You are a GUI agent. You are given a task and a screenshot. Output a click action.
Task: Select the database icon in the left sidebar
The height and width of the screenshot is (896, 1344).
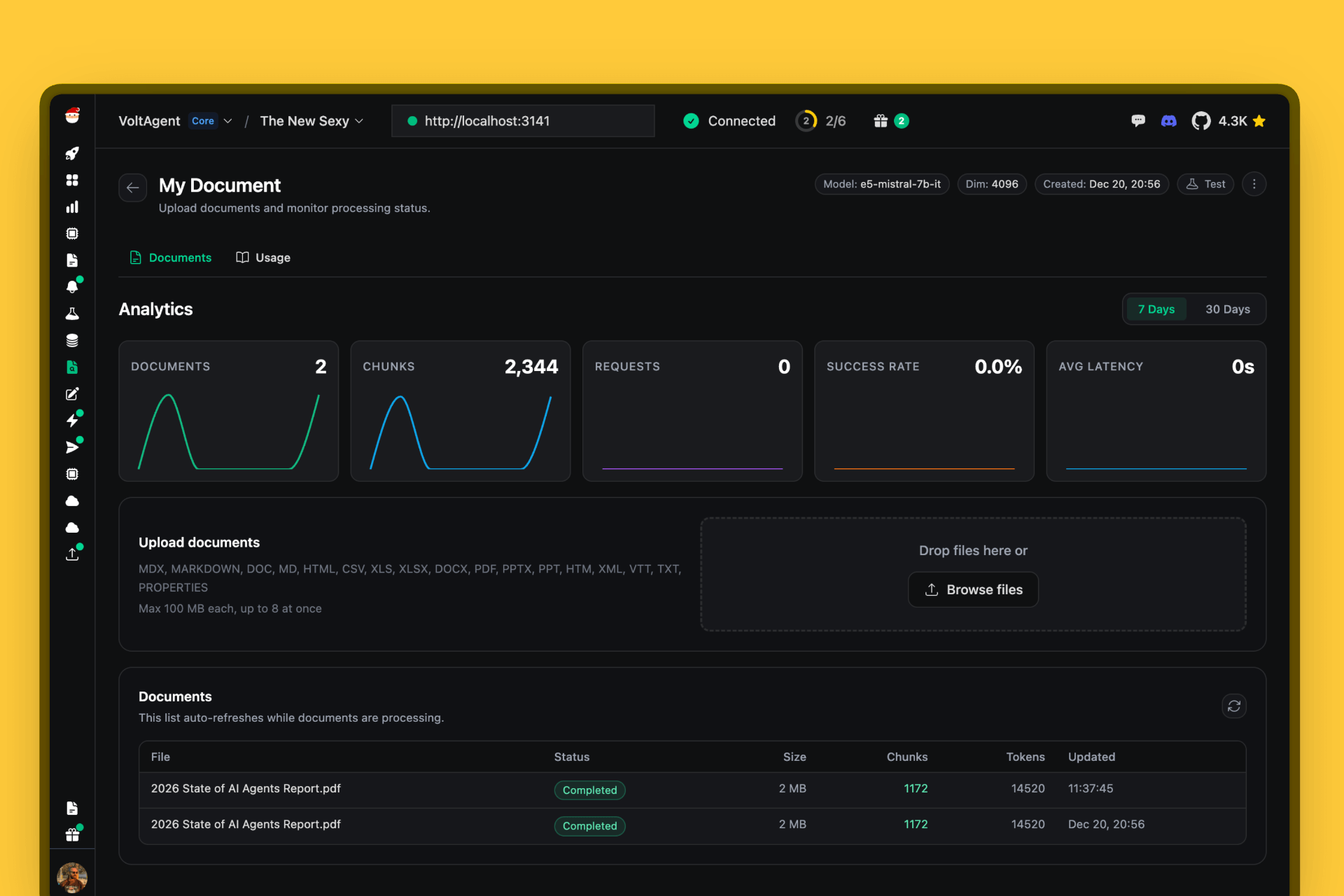72,340
